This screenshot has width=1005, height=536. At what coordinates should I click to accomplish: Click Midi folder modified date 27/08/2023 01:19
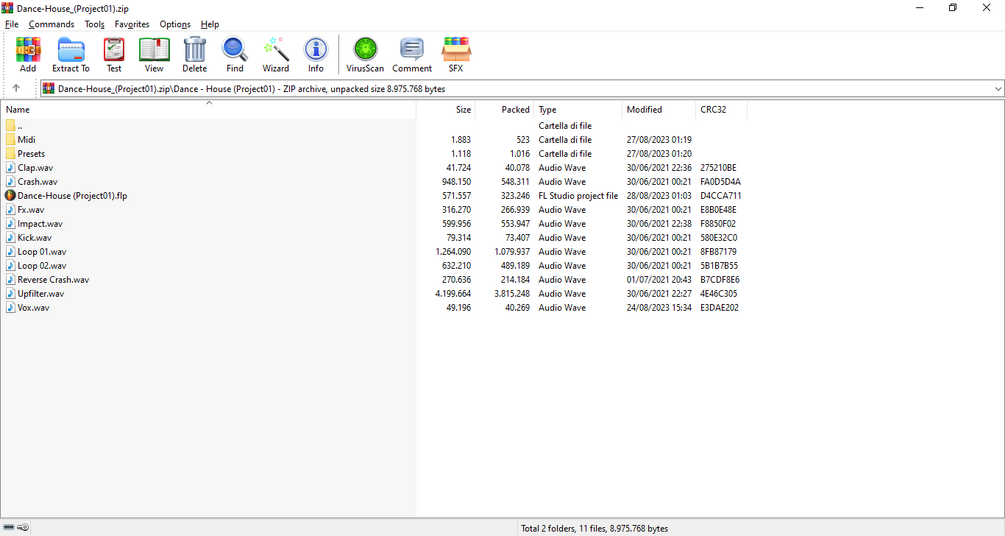(659, 139)
